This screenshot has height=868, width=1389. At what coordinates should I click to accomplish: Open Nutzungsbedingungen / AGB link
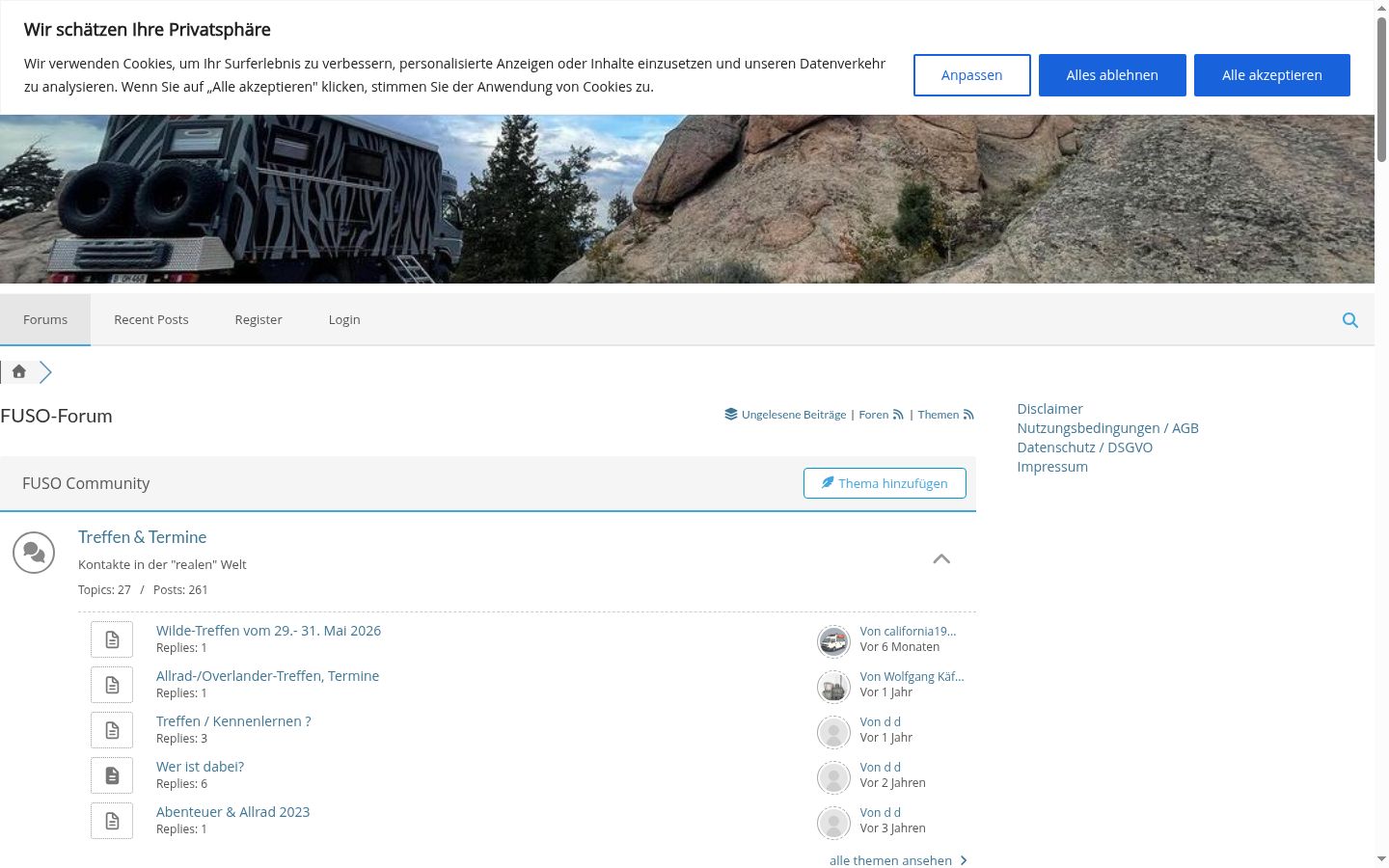[x=1107, y=428]
